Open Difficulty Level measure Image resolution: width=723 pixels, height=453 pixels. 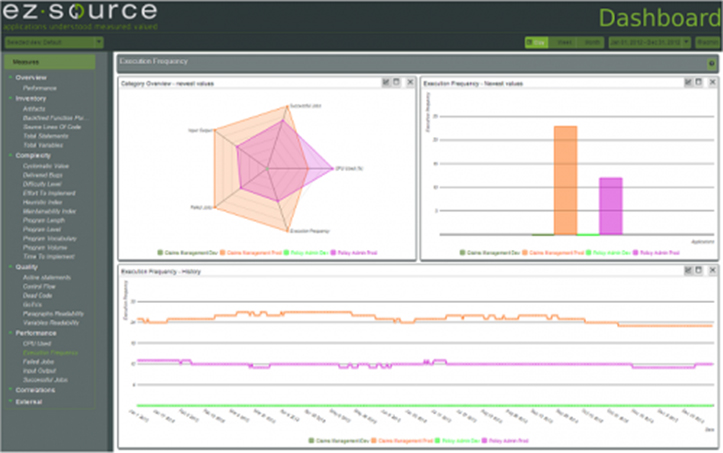tap(42, 184)
